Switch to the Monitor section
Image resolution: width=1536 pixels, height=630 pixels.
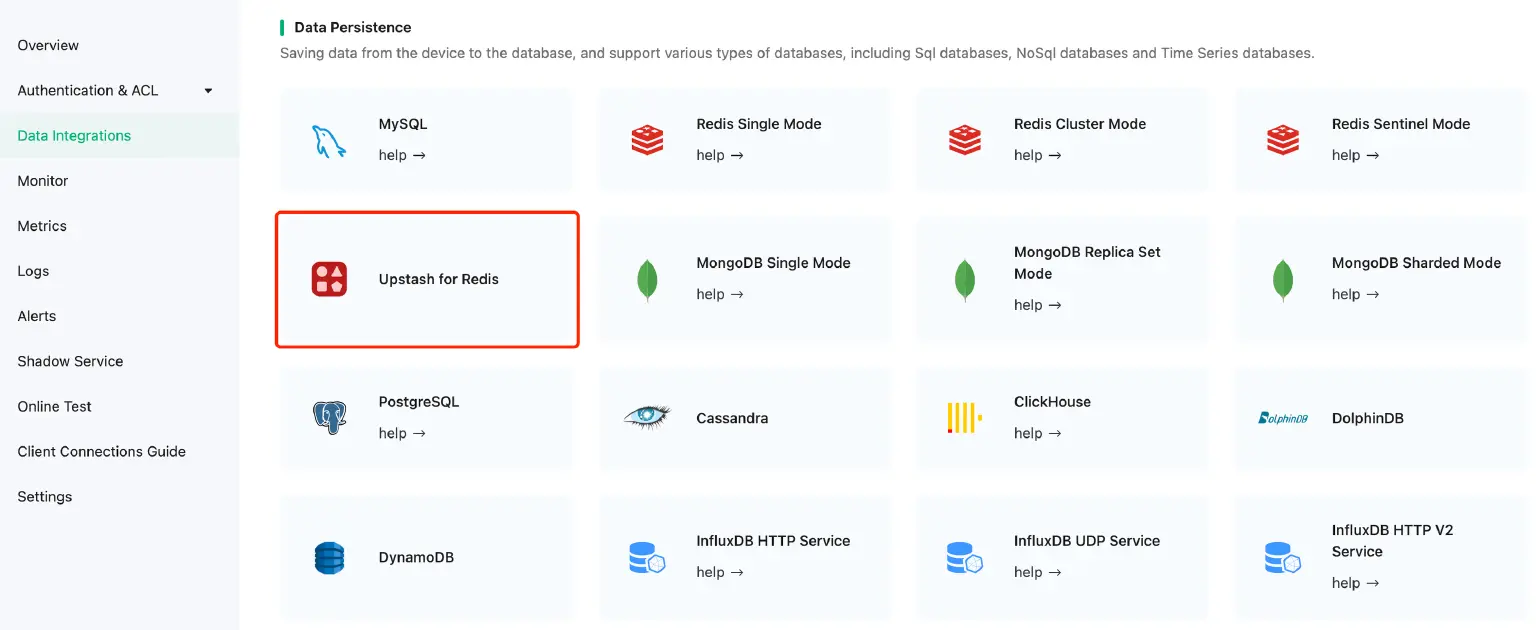tap(42, 180)
